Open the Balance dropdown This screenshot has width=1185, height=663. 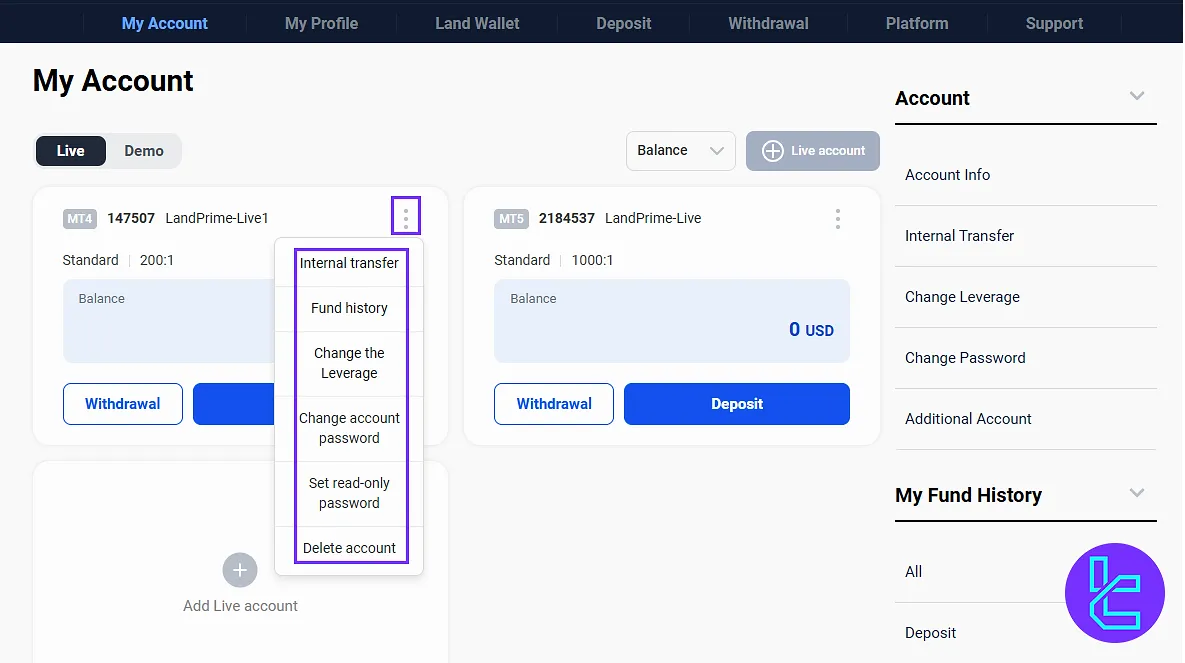point(680,151)
